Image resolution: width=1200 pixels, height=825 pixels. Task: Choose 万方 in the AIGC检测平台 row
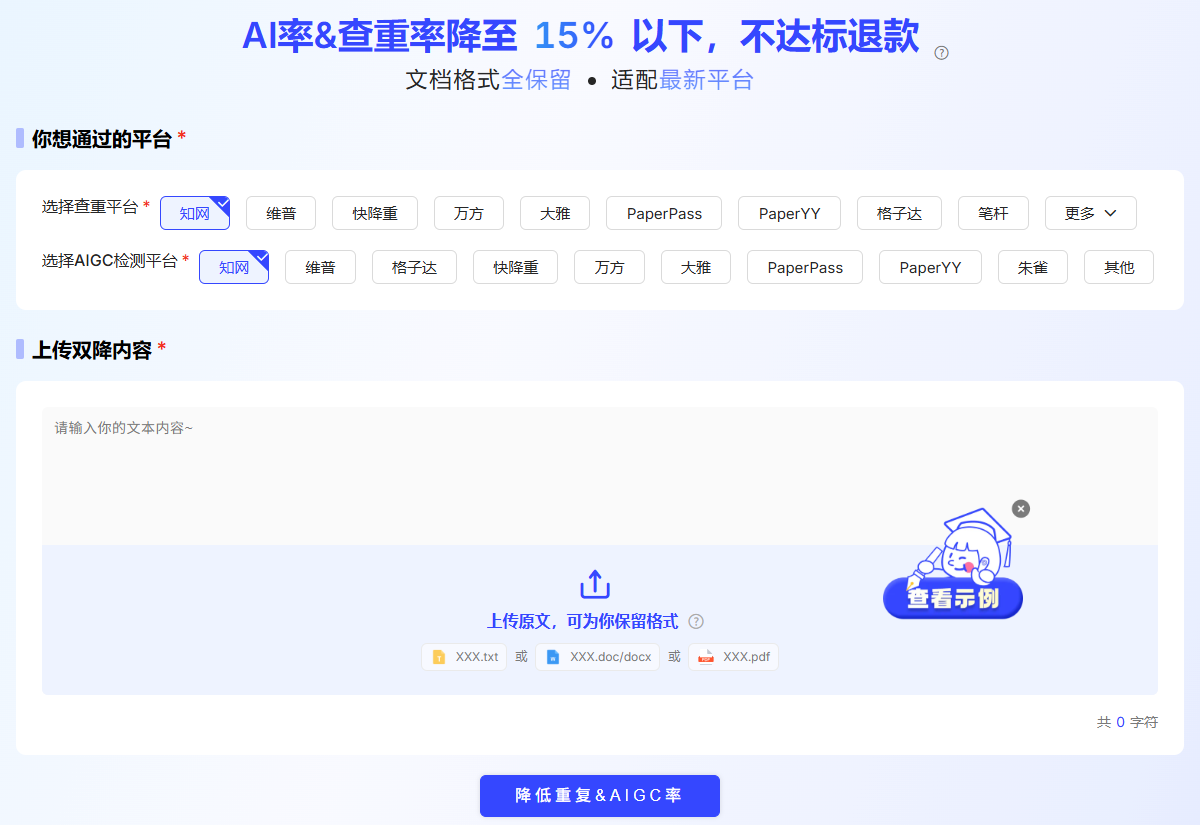(x=609, y=267)
